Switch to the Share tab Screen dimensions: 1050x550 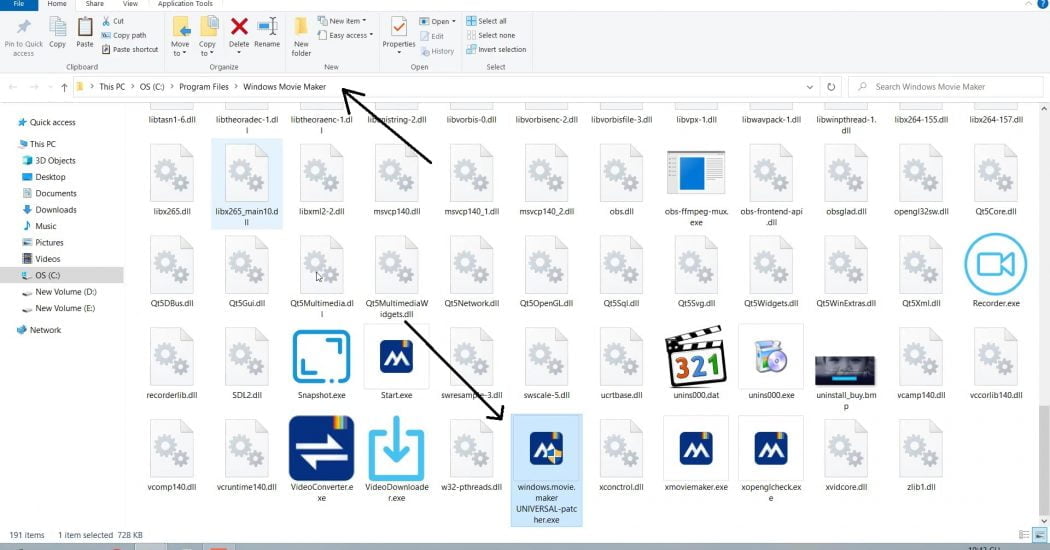click(94, 4)
